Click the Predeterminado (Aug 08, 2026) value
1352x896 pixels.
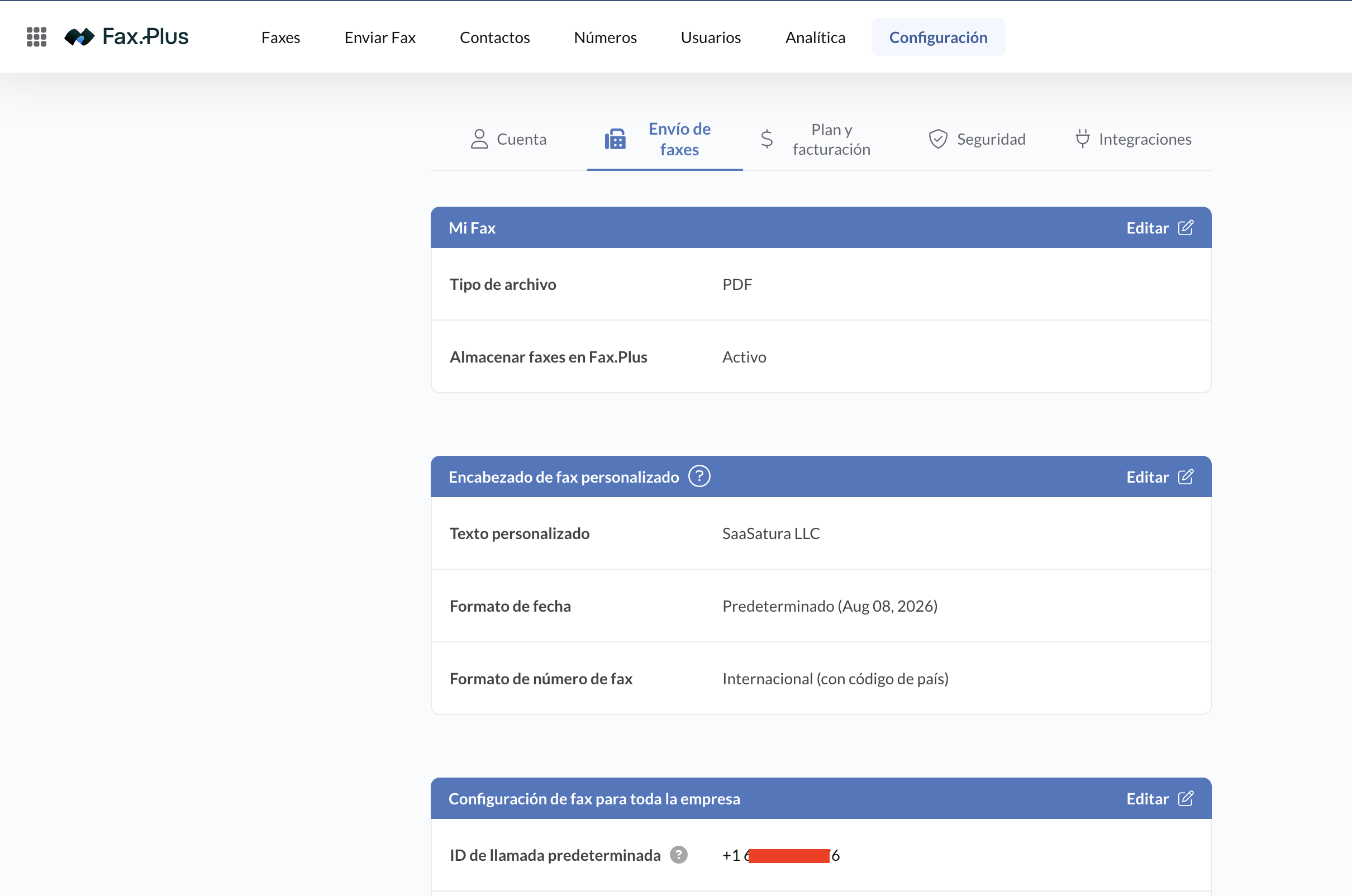pos(830,606)
